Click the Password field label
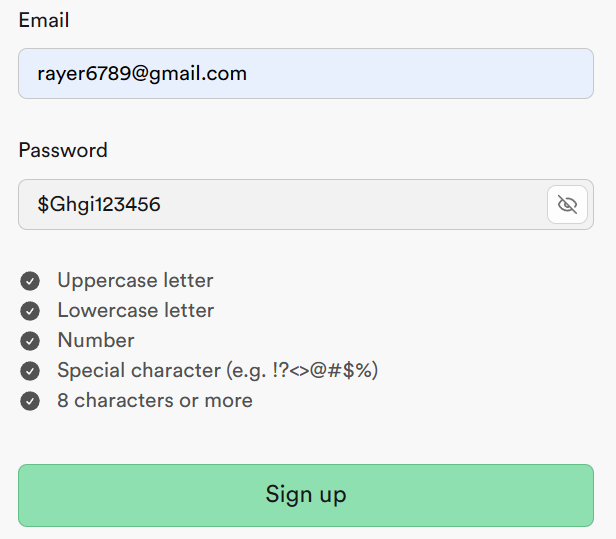The image size is (616, 539). (63, 151)
